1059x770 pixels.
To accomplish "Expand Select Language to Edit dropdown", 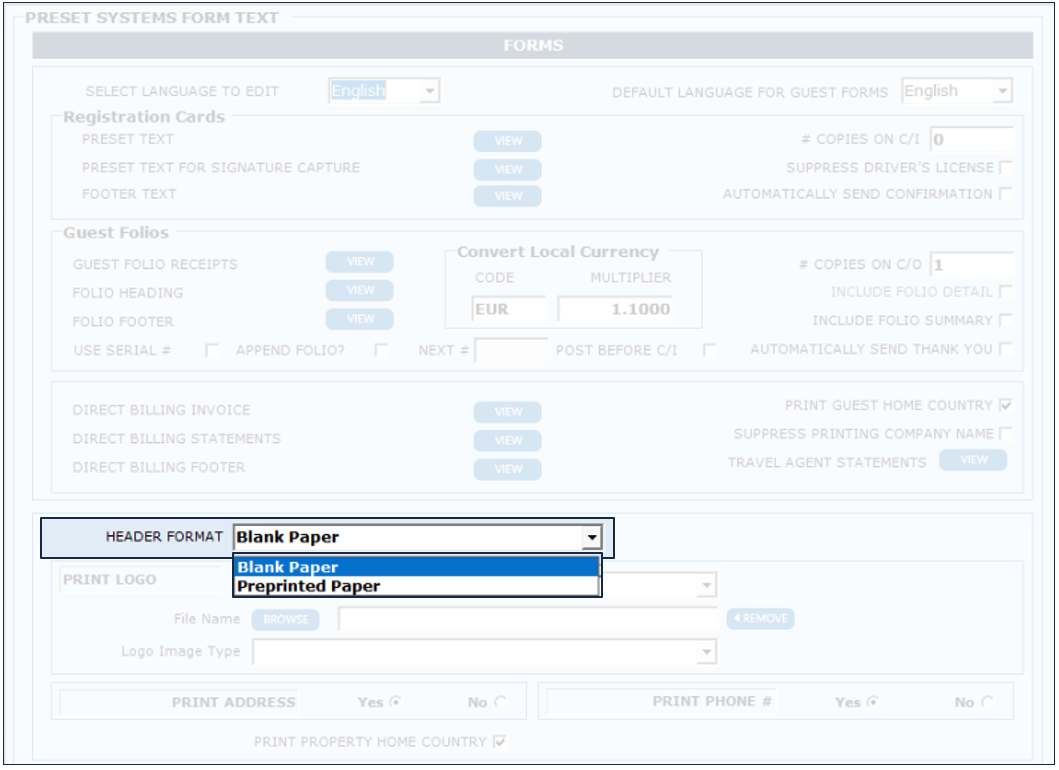I will click(x=429, y=92).
